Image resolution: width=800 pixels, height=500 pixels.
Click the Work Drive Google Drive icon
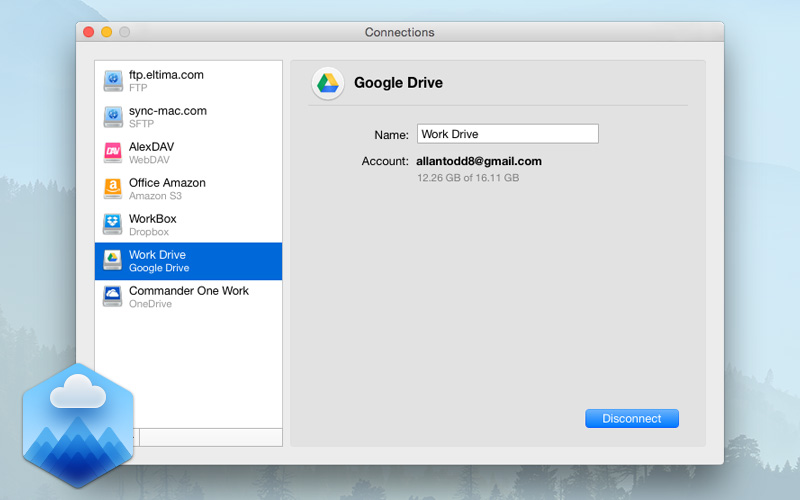pyautogui.click(x=113, y=261)
